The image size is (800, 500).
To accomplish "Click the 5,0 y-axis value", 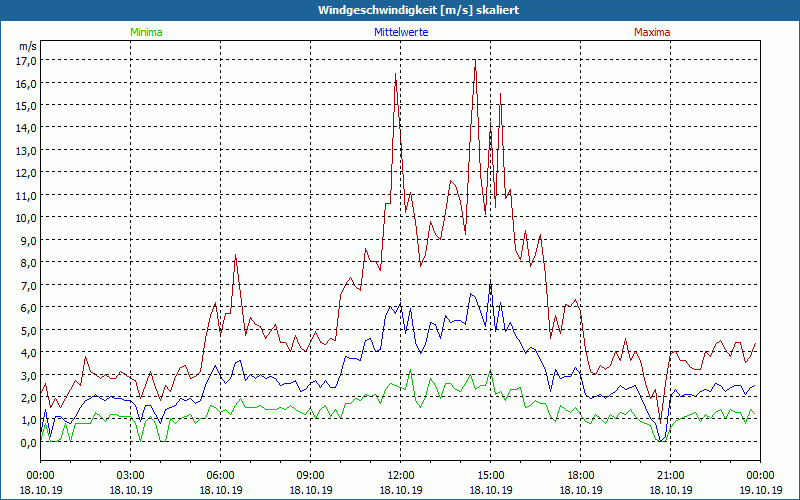I will pyautogui.click(x=26, y=330).
